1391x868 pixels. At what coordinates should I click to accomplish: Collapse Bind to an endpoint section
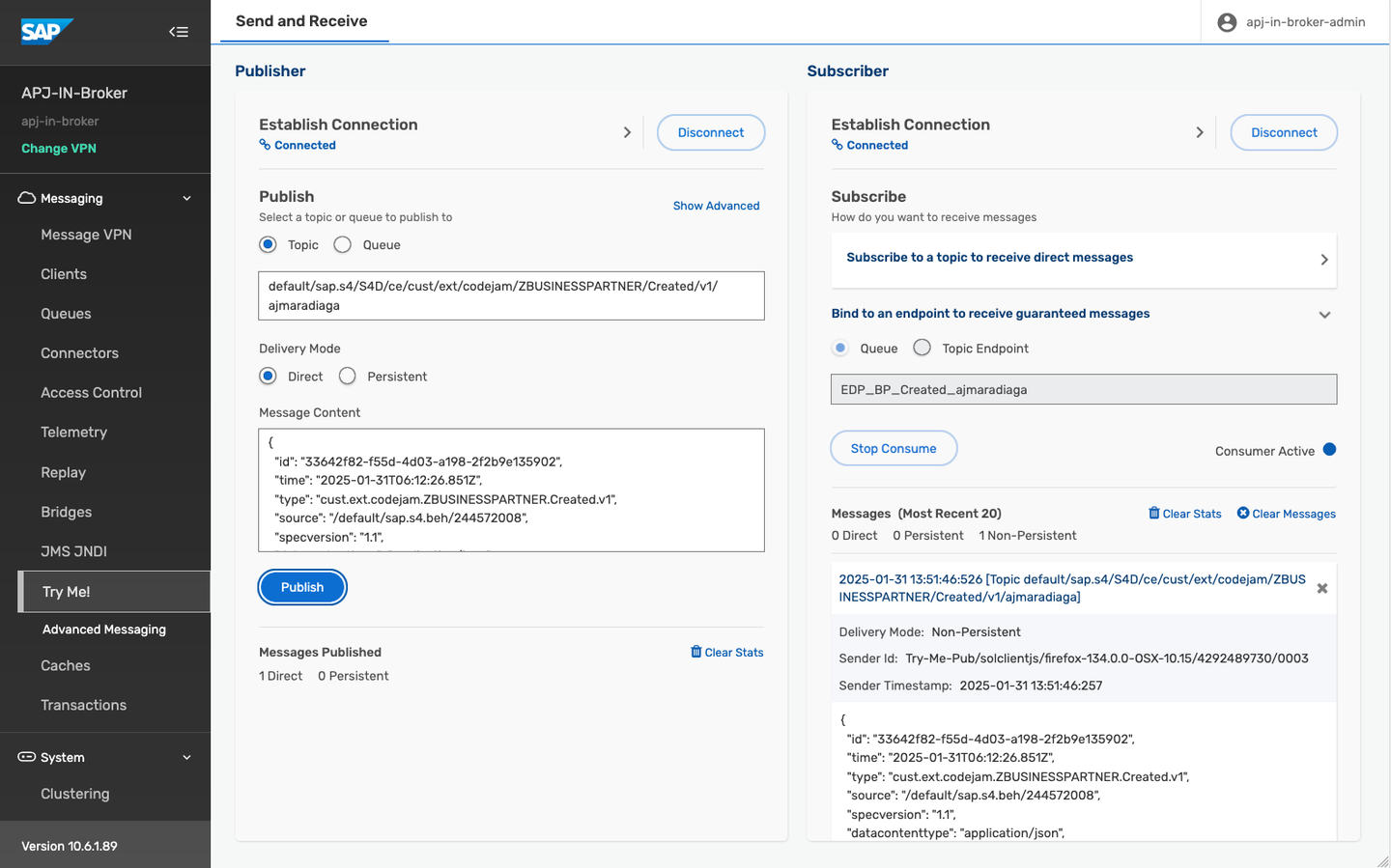pos(1324,315)
